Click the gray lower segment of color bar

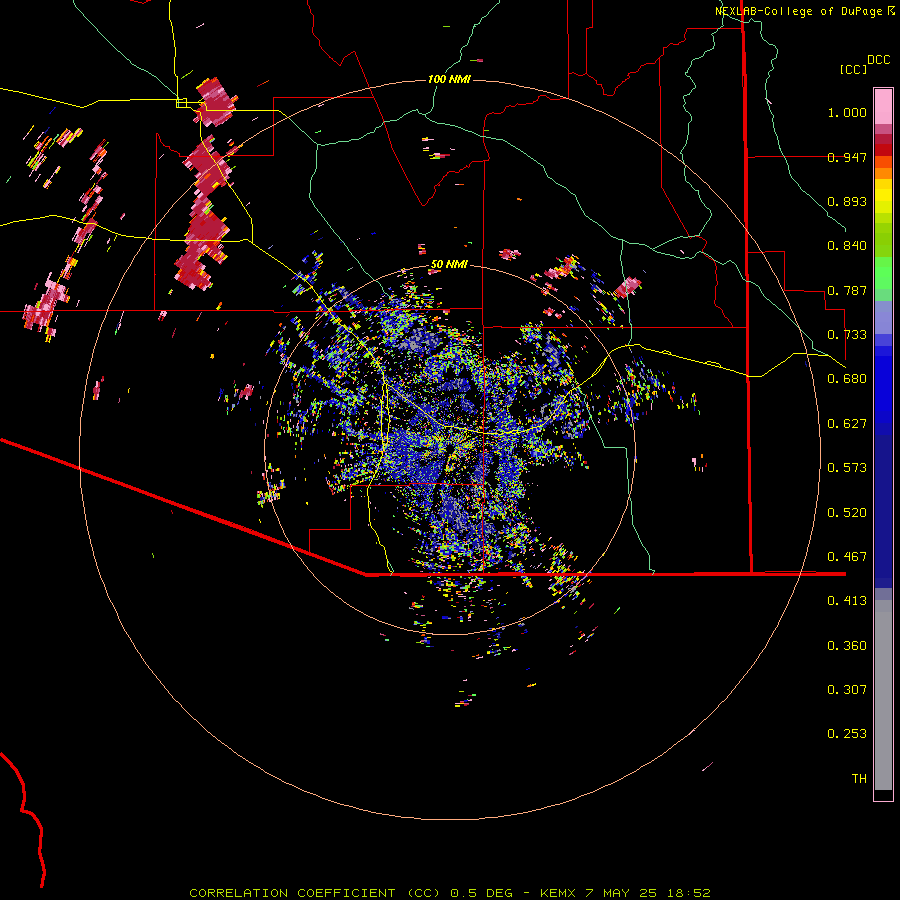point(883,695)
